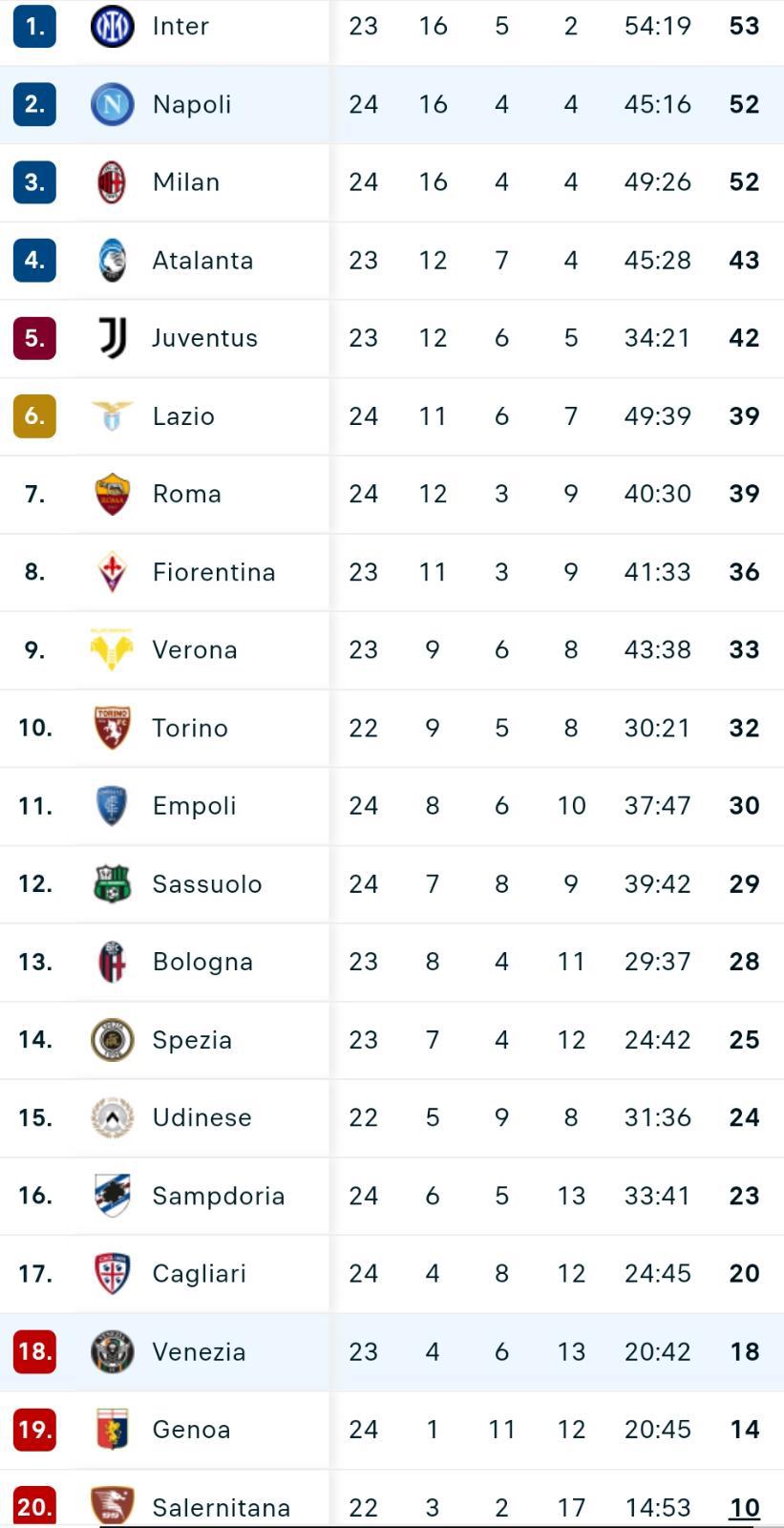Click the Sassuolo team crest
The height and width of the screenshot is (1528, 784).
tap(112, 883)
